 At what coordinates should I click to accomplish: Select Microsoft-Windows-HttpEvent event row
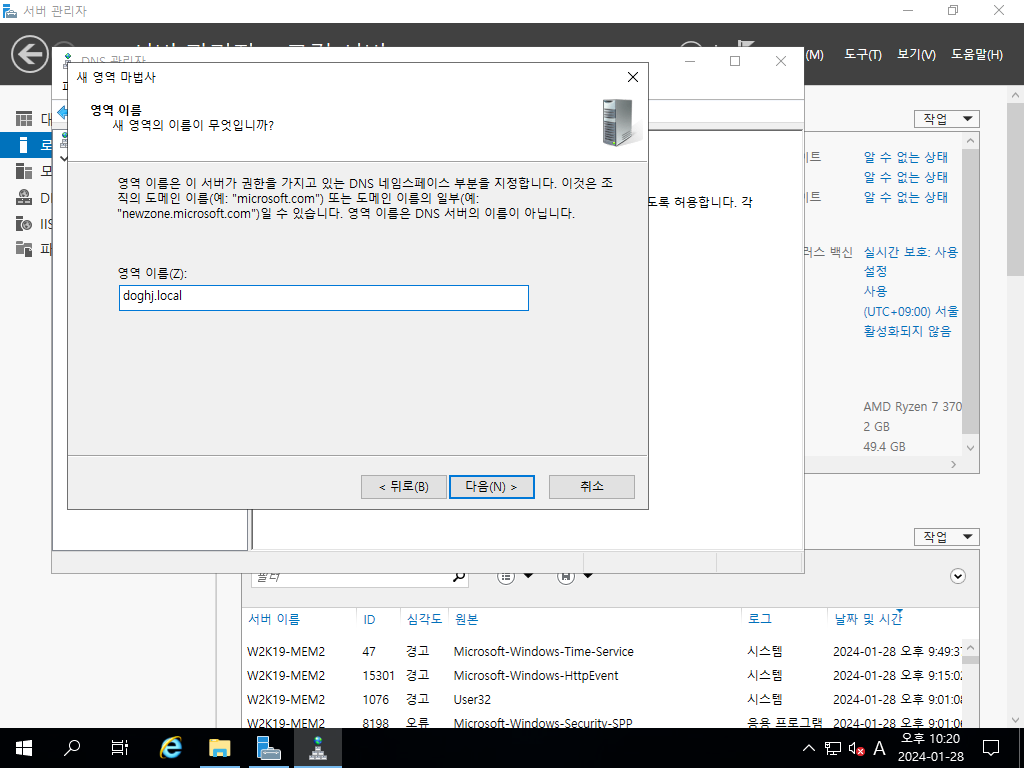click(x=605, y=675)
